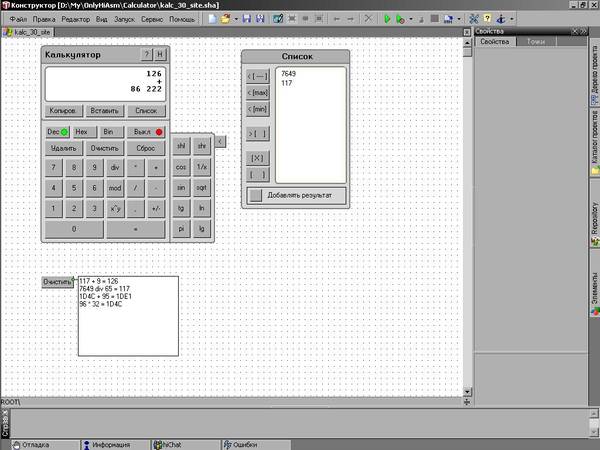Toggle the "Добавлять результат" checkbox

pyautogui.click(x=257, y=195)
